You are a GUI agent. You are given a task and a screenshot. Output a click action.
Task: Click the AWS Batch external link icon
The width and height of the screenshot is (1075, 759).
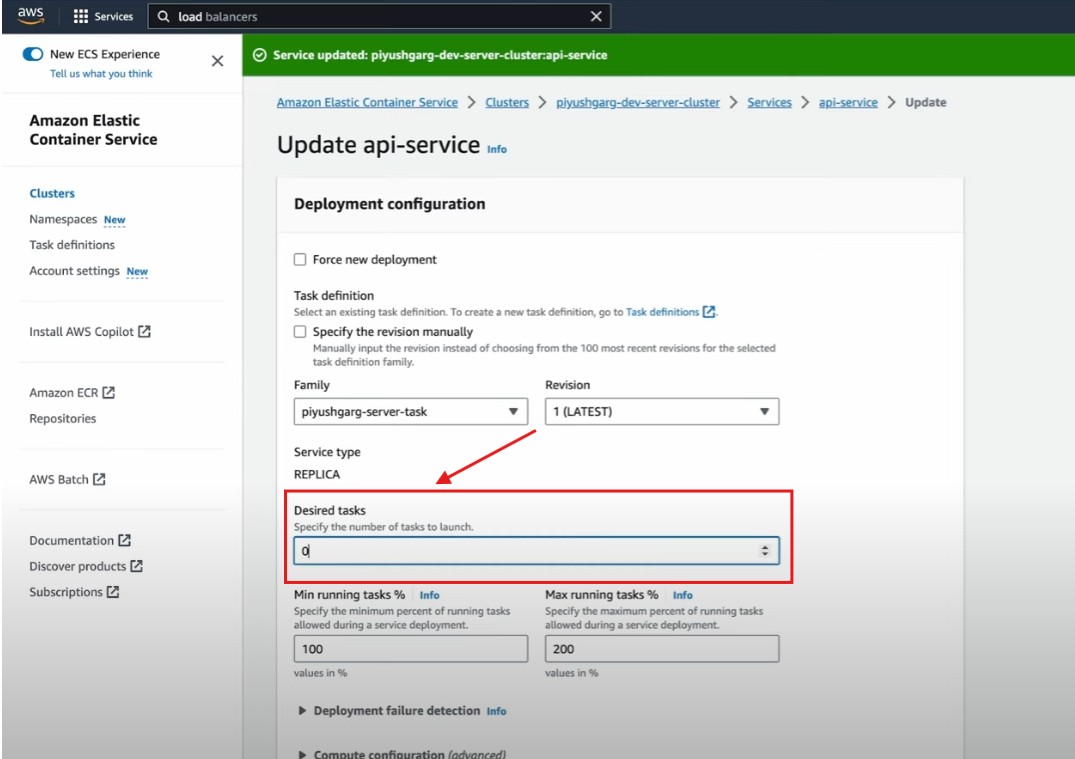click(99, 479)
